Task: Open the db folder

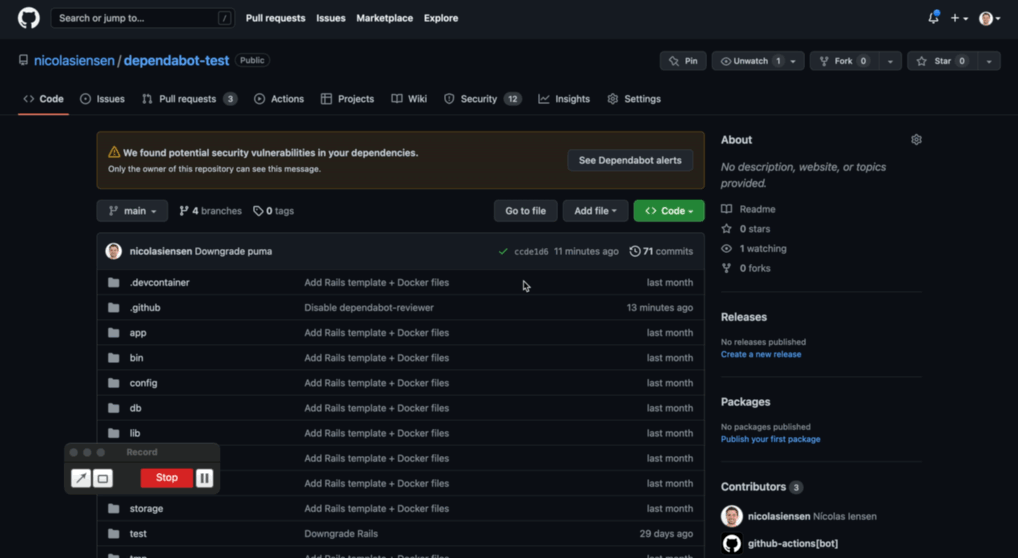Action: click(136, 408)
